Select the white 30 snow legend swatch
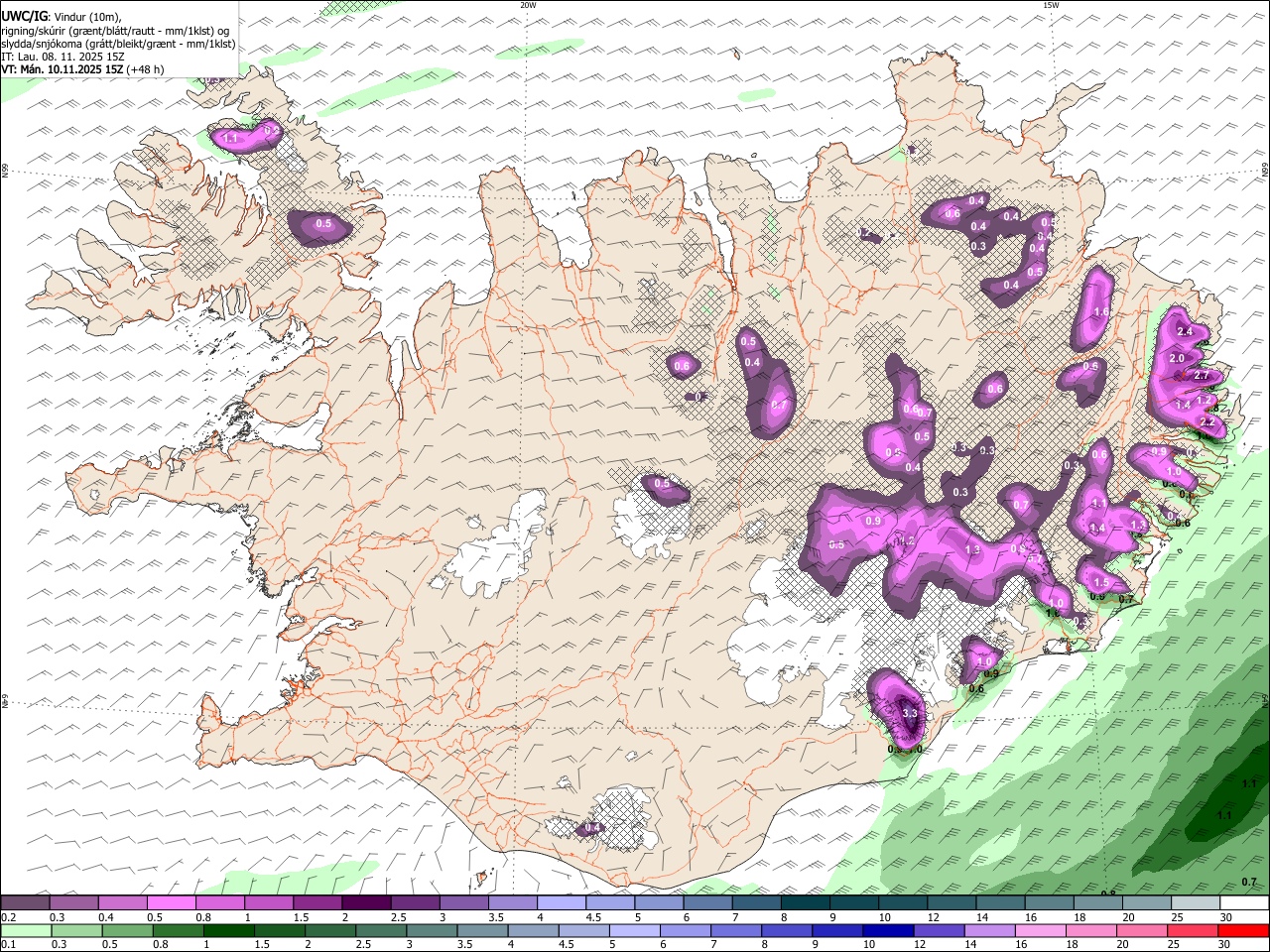This screenshot has height=952, width=1270. (1244, 903)
